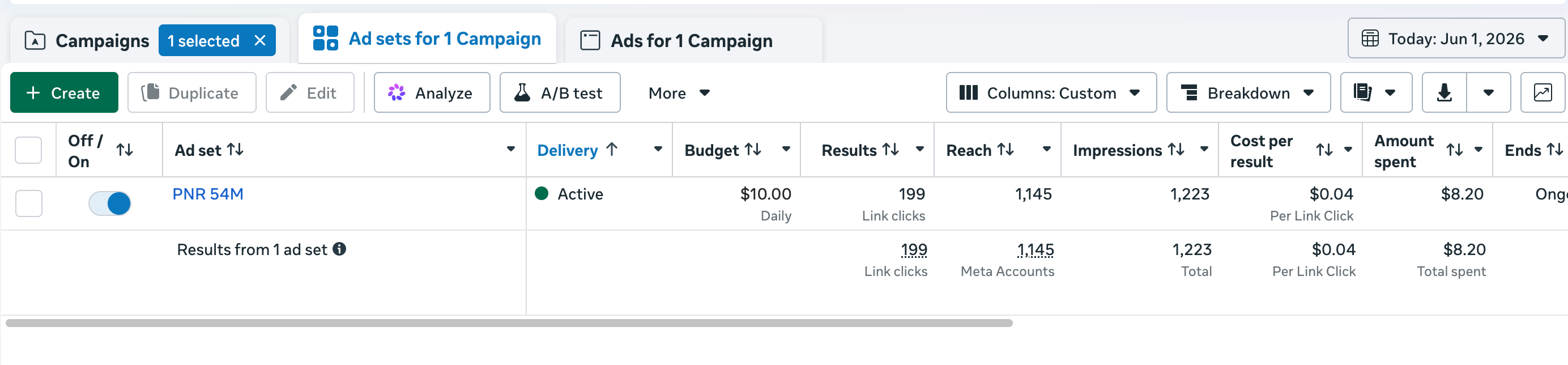Viewport: 1568px width, 365px height.
Task: Click the Analyze sparkle button
Action: [432, 92]
